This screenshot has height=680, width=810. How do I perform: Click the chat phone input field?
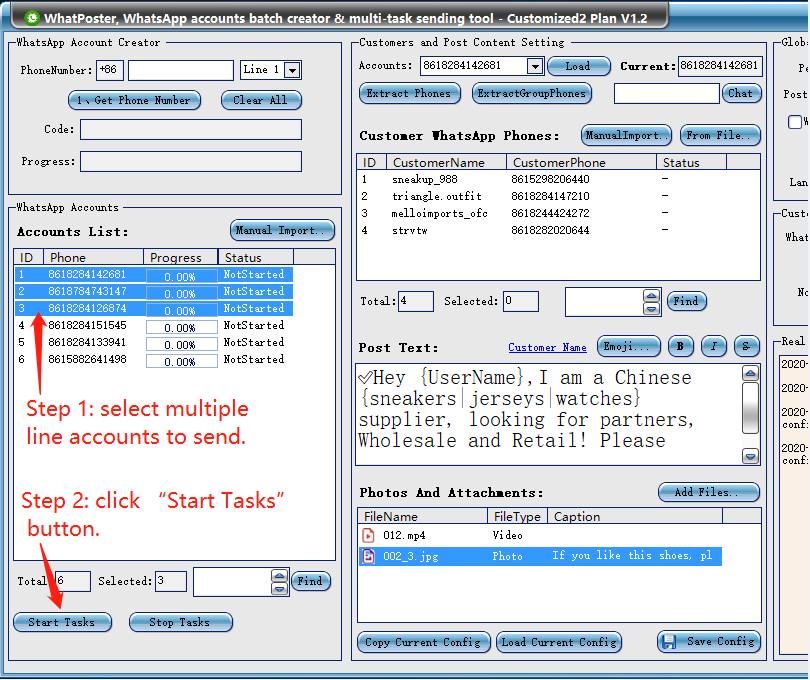666,94
